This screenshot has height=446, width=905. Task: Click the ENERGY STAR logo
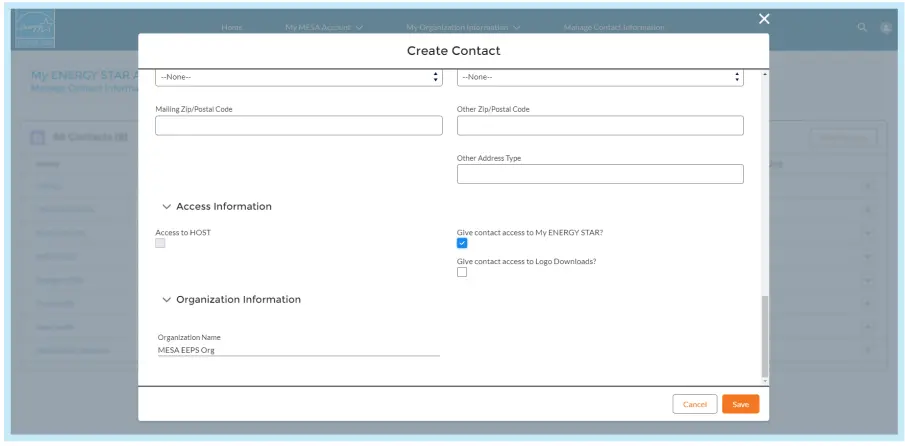35,28
